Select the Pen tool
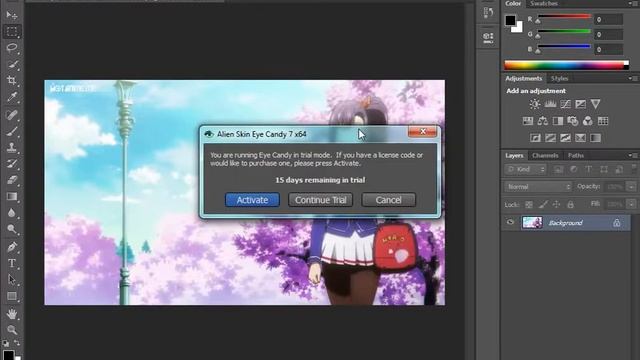640x360 pixels. click(12, 247)
